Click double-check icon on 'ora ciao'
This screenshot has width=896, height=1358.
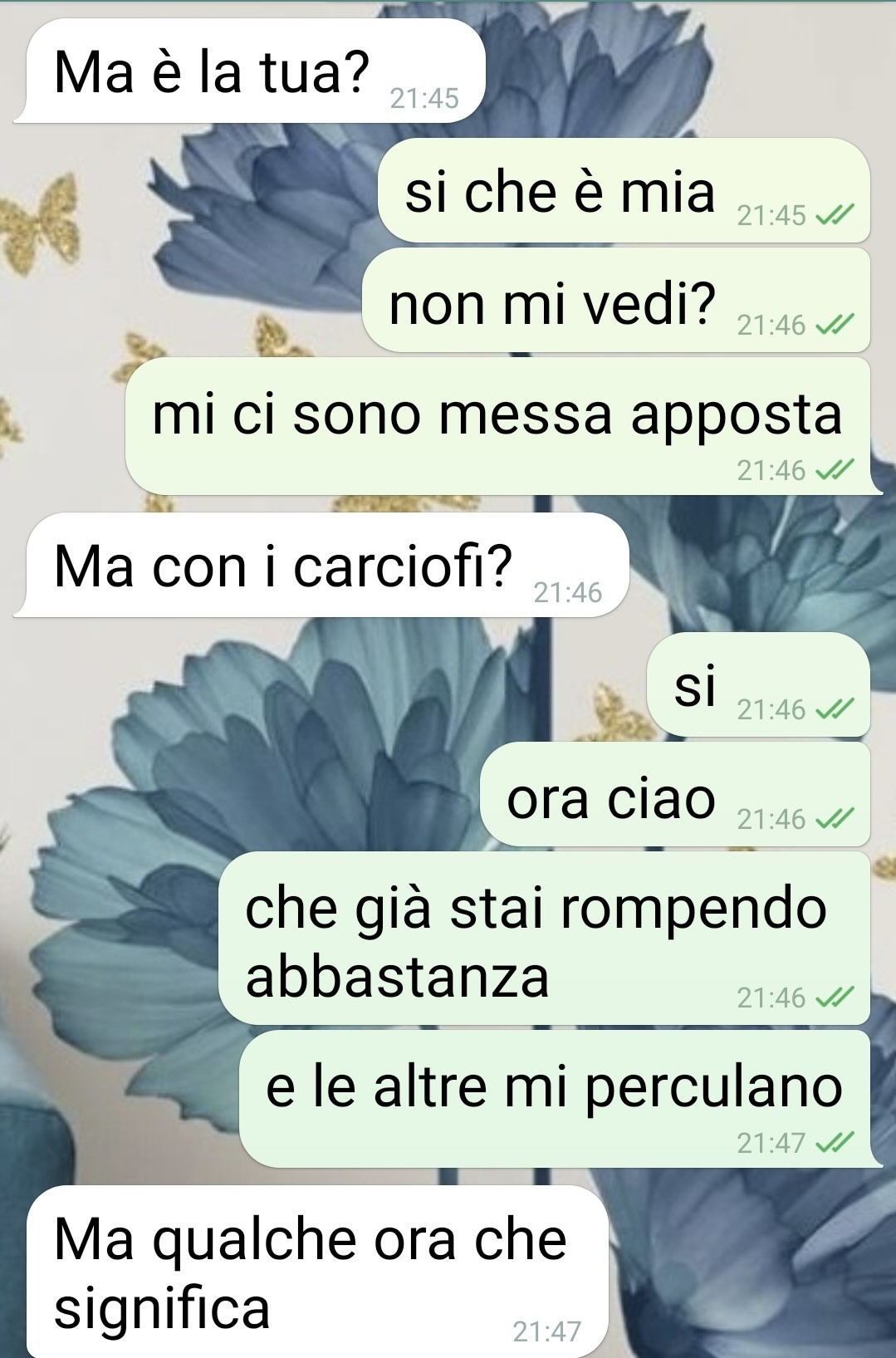coord(833,820)
